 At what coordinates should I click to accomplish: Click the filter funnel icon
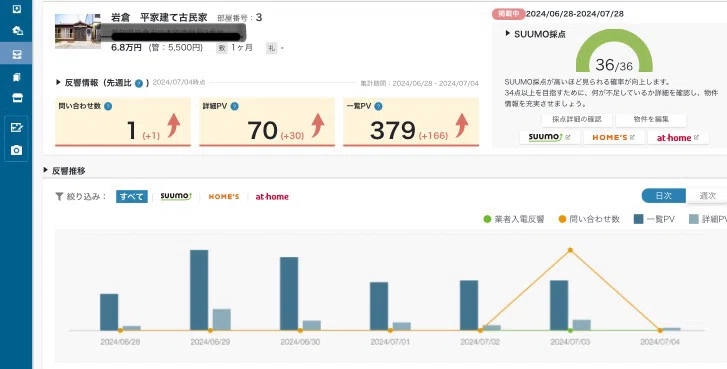pyautogui.click(x=59, y=197)
